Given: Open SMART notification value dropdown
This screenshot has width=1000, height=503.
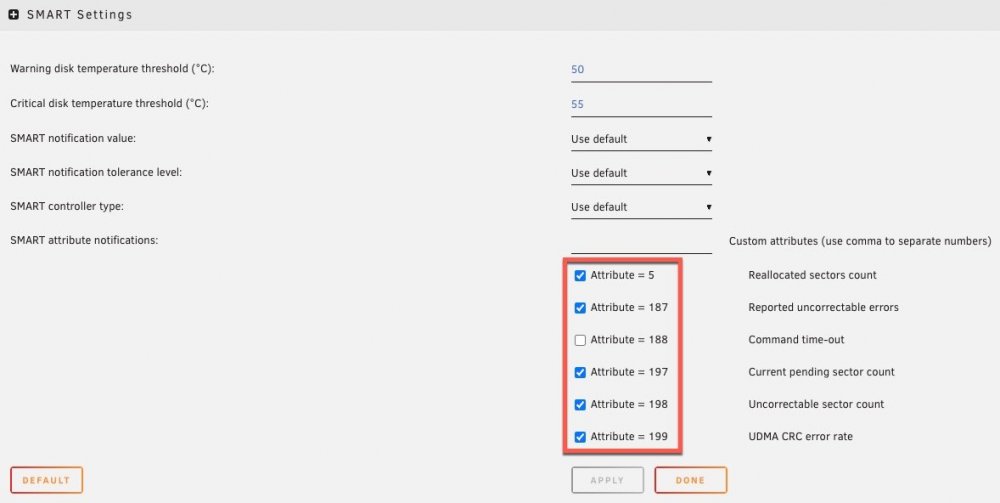Looking at the screenshot, I should coord(641,139).
